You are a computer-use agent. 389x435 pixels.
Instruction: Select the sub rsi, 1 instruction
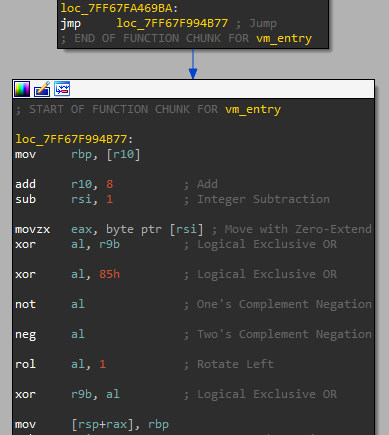(64, 199)
